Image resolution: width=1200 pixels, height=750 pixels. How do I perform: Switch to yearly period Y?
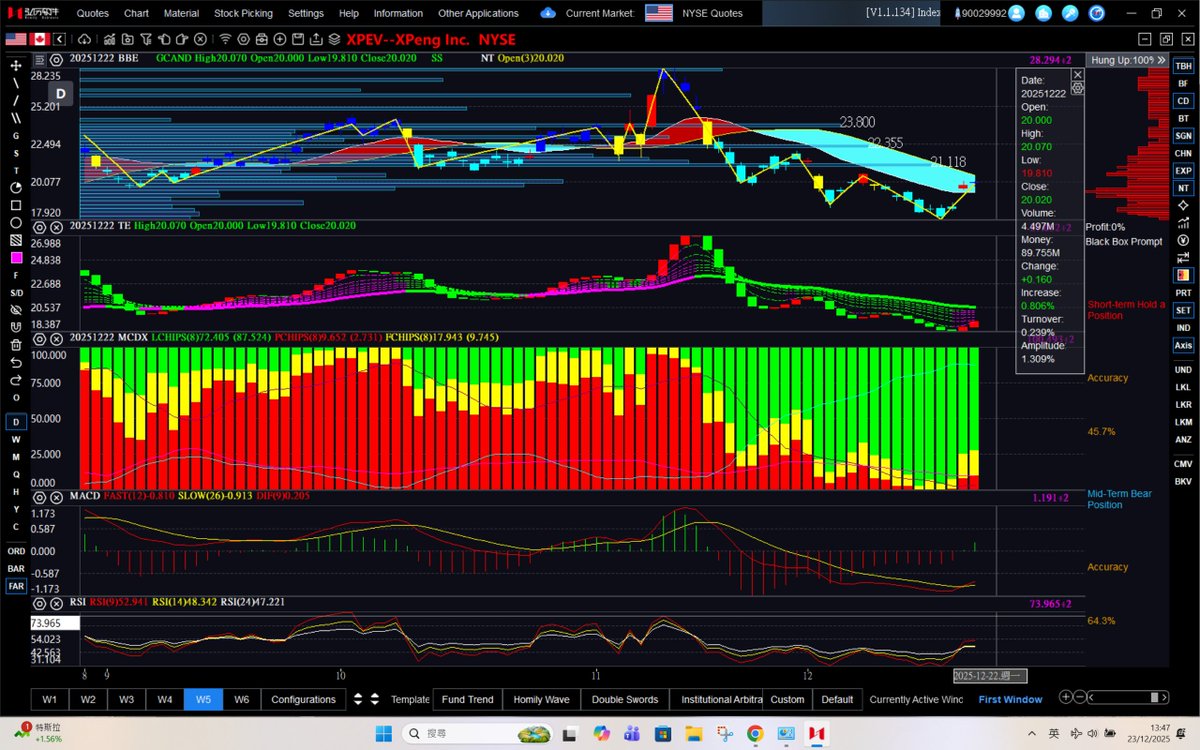16,509
